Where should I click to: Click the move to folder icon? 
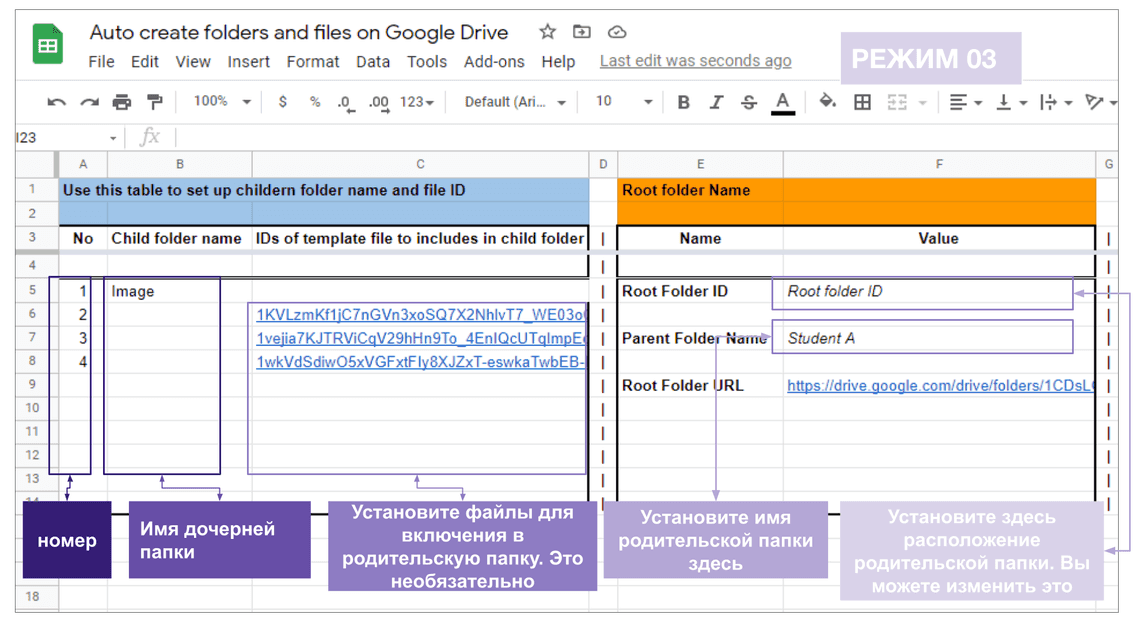tap(582, 32)
